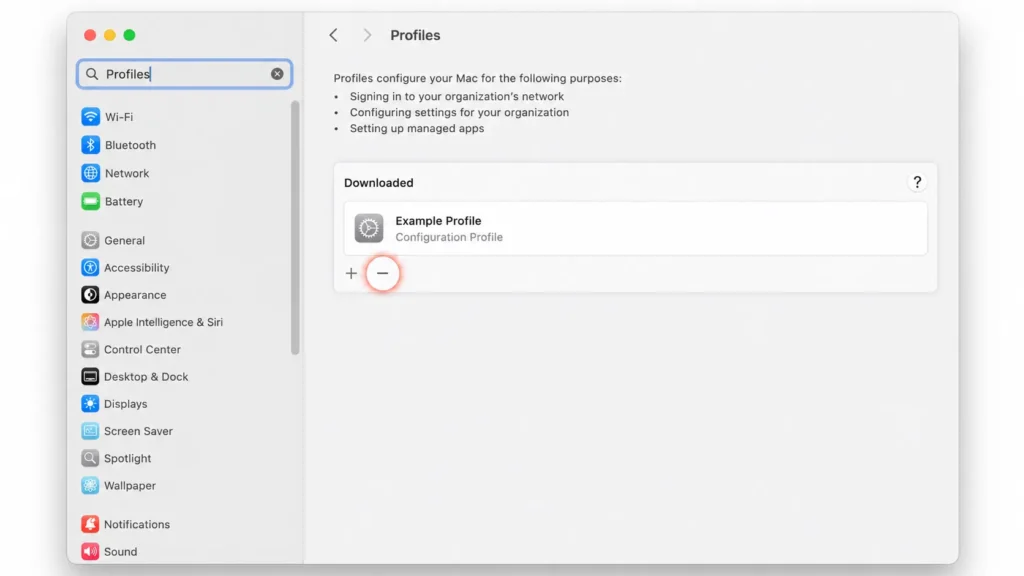Click "Configuring settings for your organization" text
This screenshot has width=1024, height=576.
(x=459, y=112)
